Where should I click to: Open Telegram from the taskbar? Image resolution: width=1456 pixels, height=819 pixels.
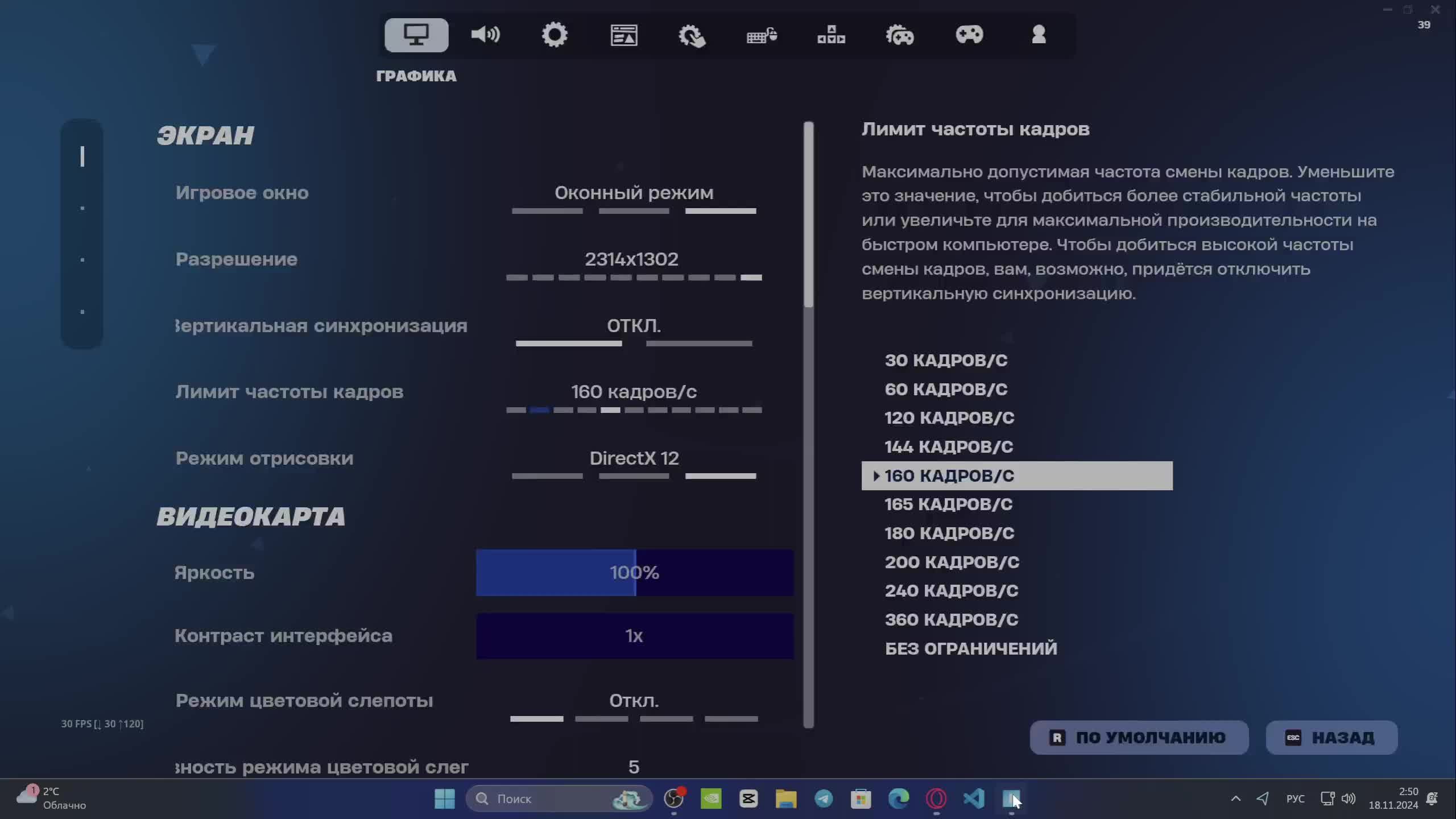[x=824, y=799]
